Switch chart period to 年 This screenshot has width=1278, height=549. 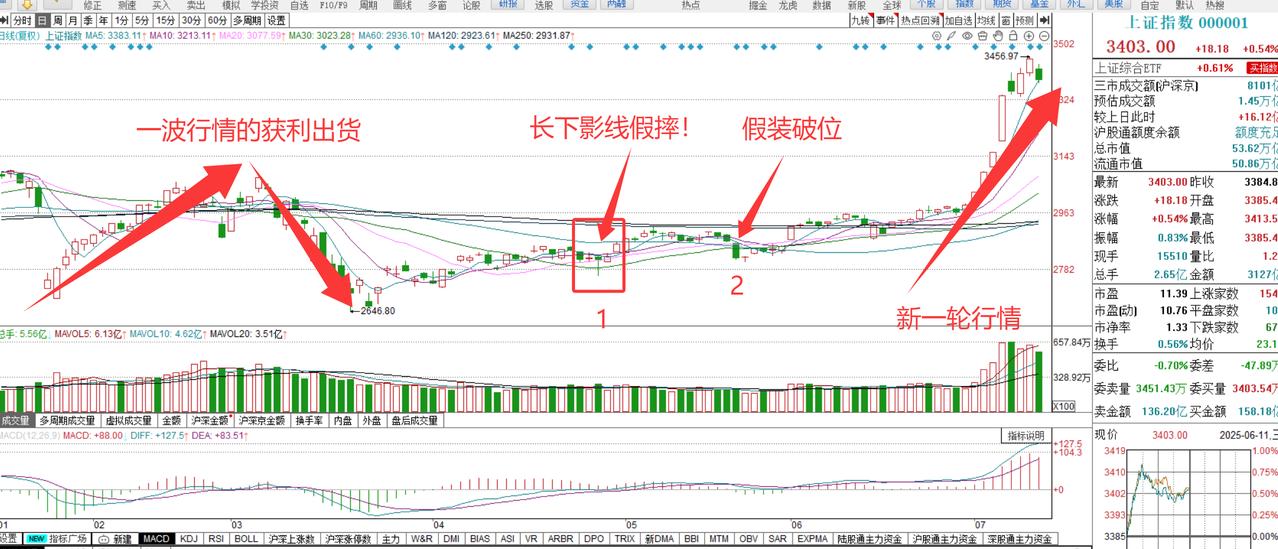[x=103, y=20]
